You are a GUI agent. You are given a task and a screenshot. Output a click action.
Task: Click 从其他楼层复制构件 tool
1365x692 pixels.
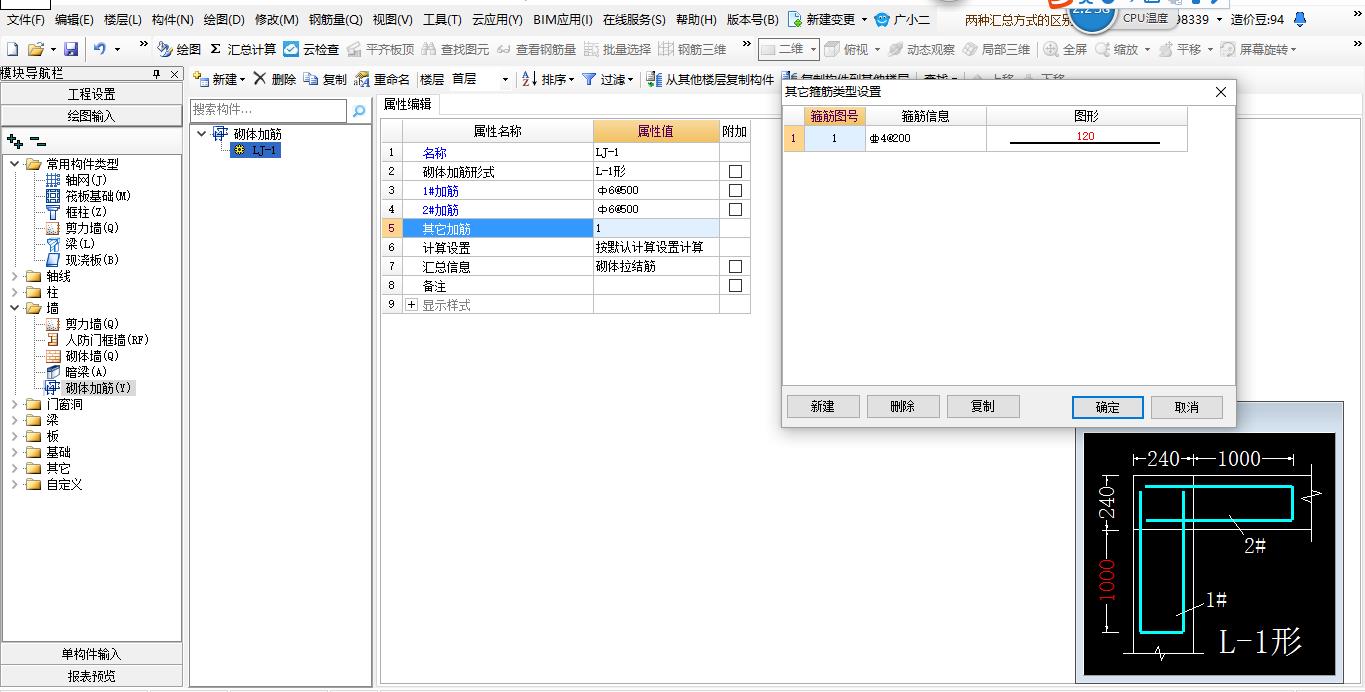(710, 79)
